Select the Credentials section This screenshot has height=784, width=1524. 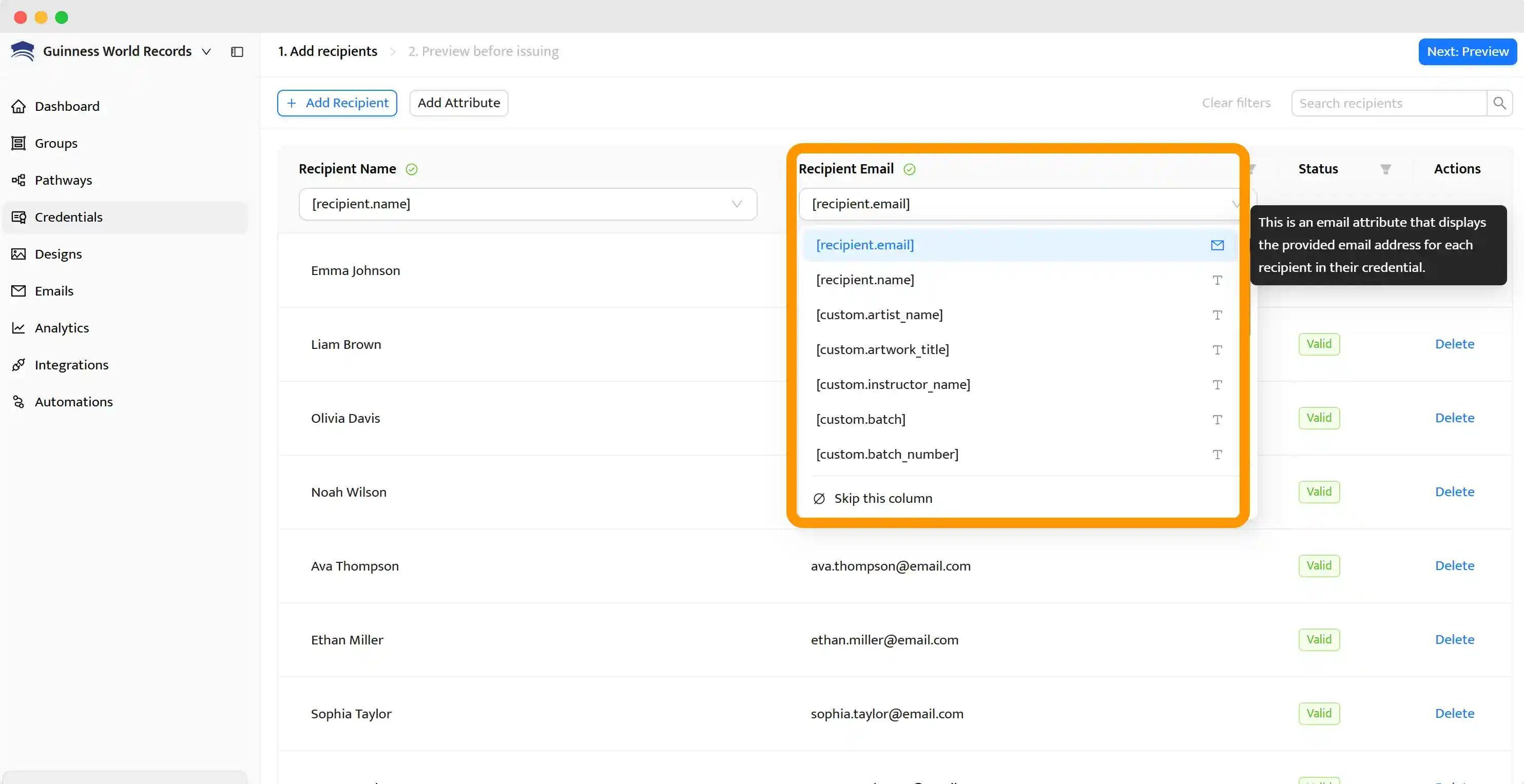point(69,217)
